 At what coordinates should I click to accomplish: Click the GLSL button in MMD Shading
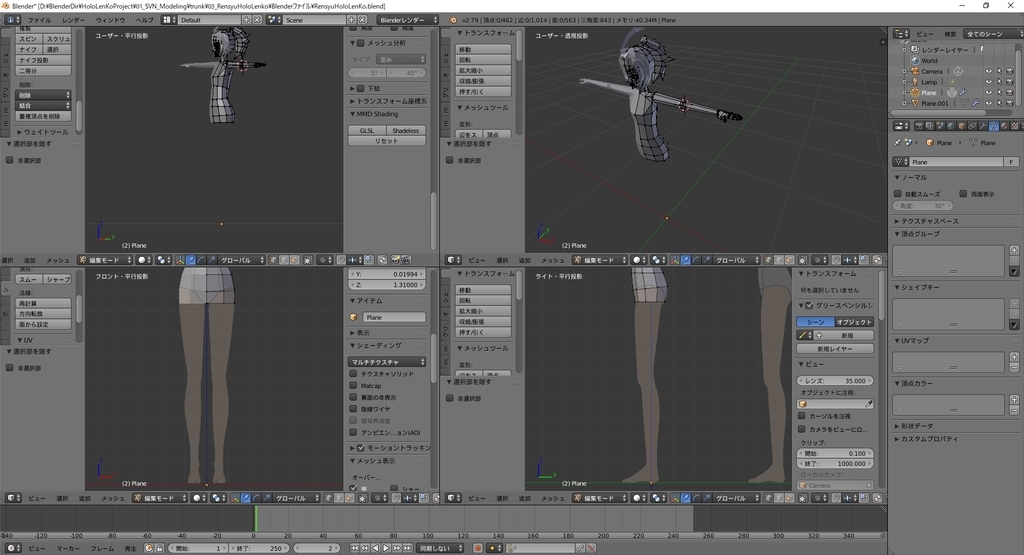(367, 131)
